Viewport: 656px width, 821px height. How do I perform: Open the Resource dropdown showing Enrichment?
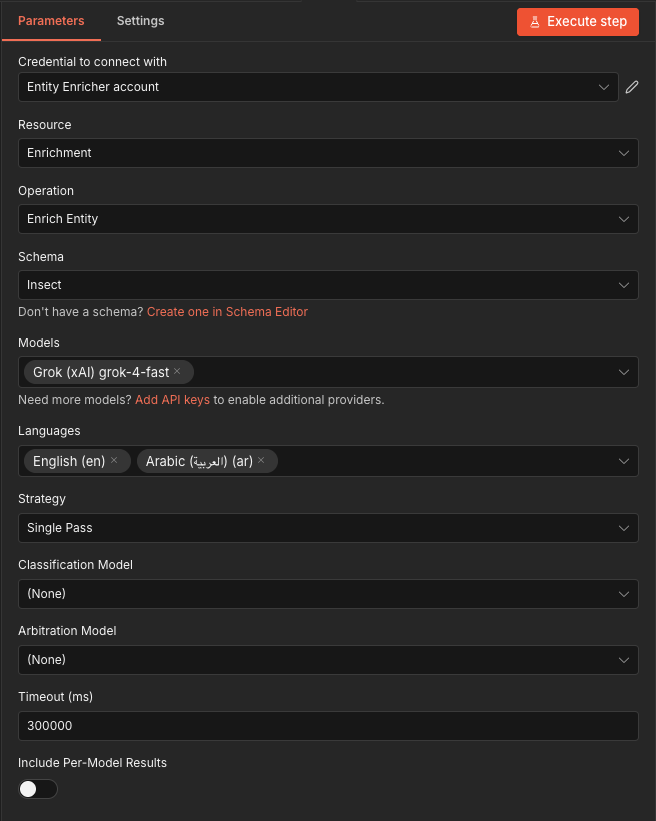328,153
